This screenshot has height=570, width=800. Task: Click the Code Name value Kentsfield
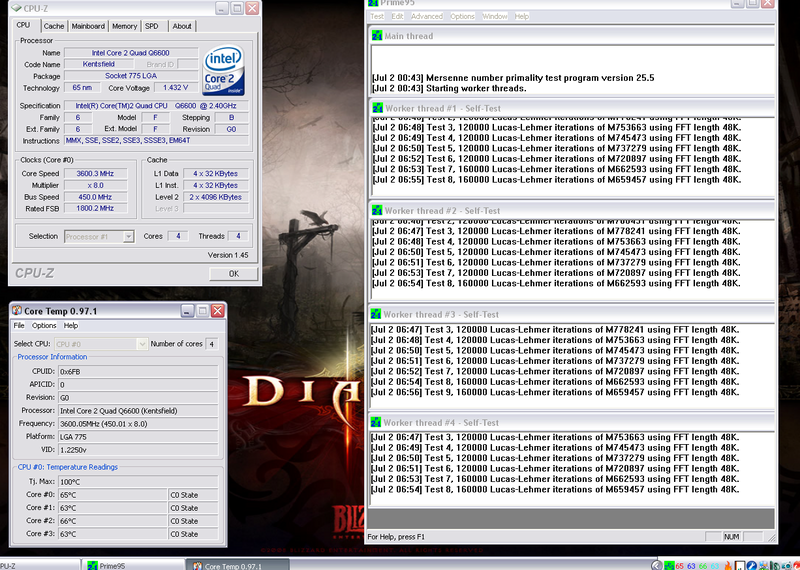pyautogui.click(x=98, y=64)
